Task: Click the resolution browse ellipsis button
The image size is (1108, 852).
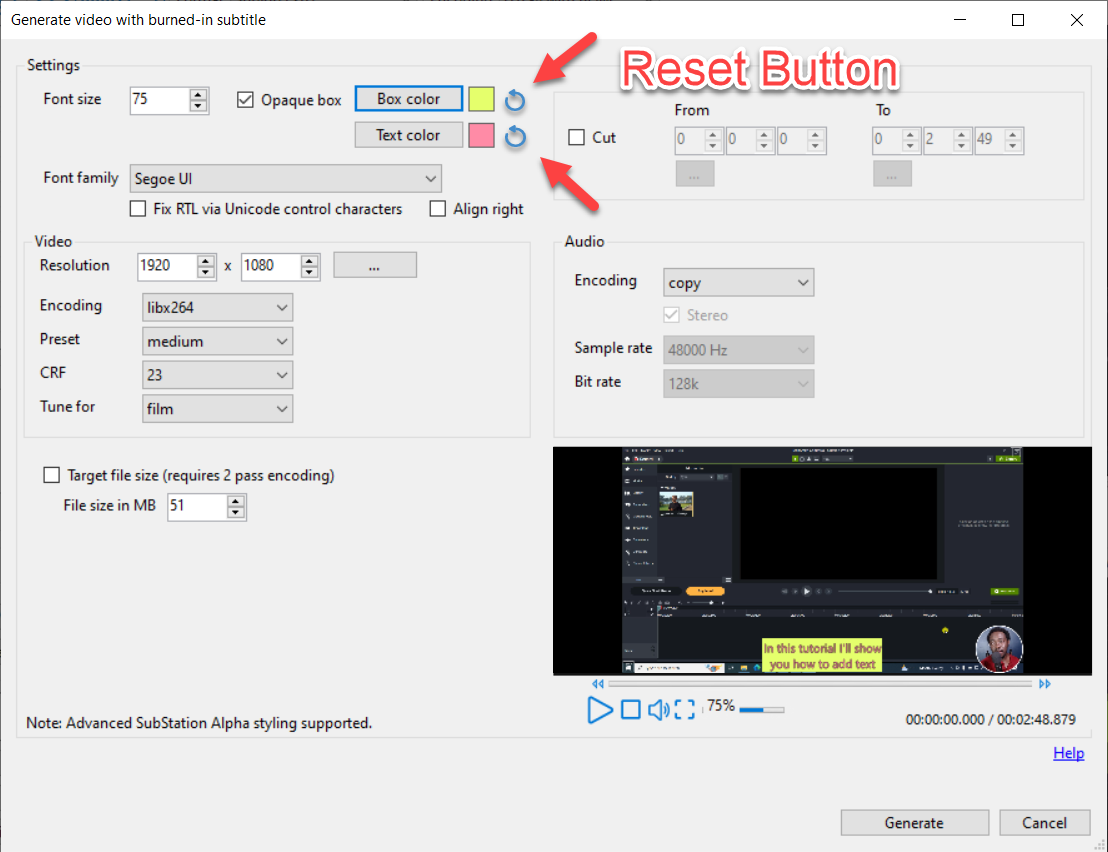Action: click(375, 264)
